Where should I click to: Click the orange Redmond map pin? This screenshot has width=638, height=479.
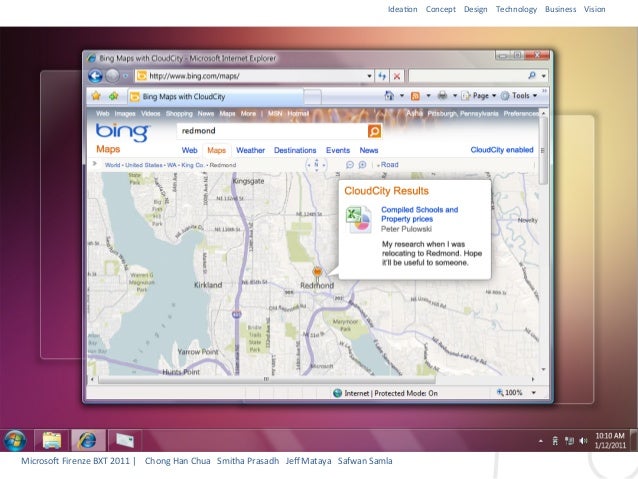tap(317, 272)
